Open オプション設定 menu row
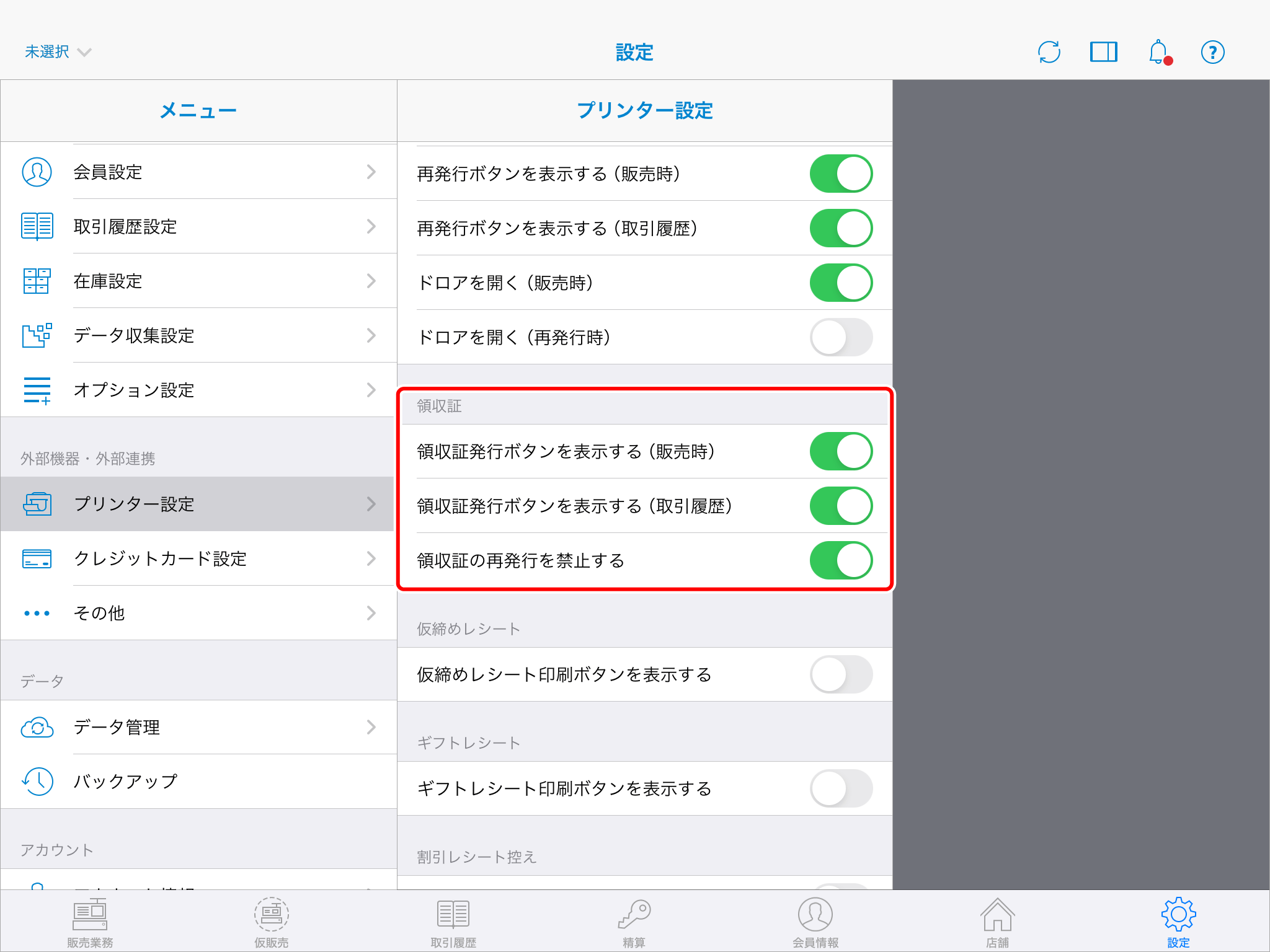1270x952 pixels. [x=198, y=390]
